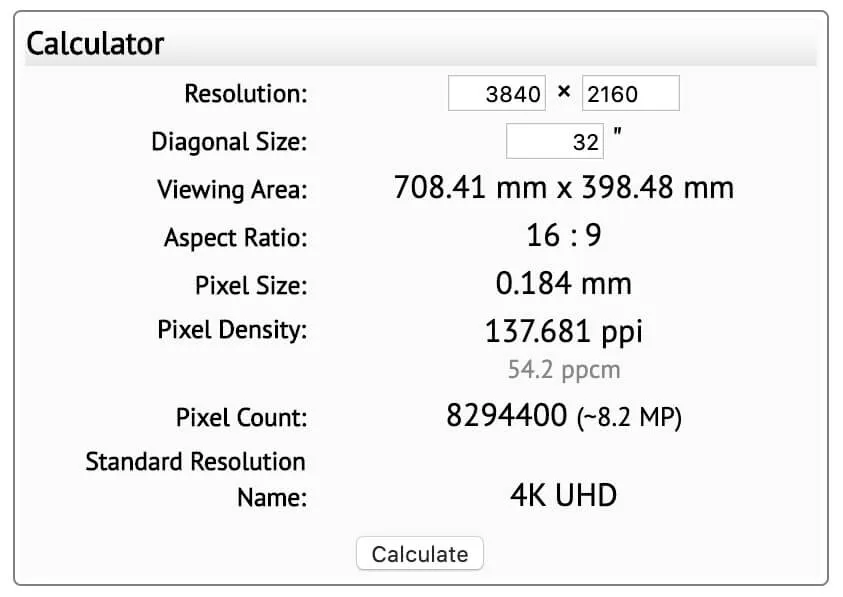Select the Diagonal Size input showing 32
The height and width of the screenshot is (597, 843).
[555, 141]
